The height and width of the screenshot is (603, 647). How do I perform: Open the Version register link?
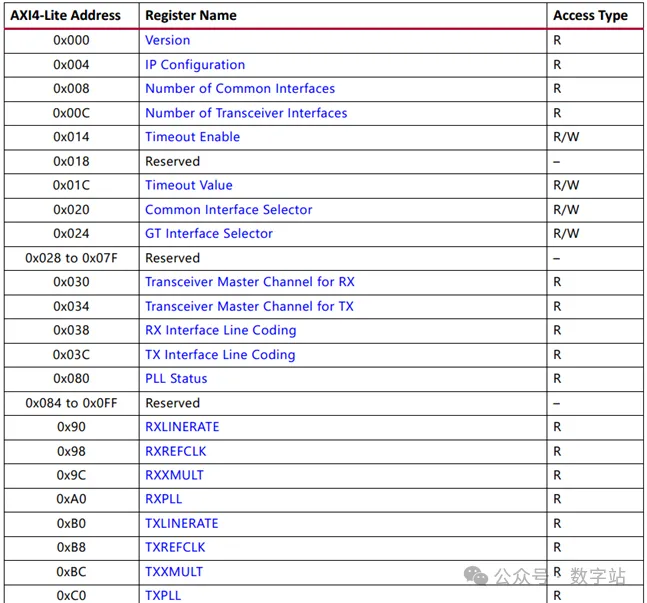[168, 40]
